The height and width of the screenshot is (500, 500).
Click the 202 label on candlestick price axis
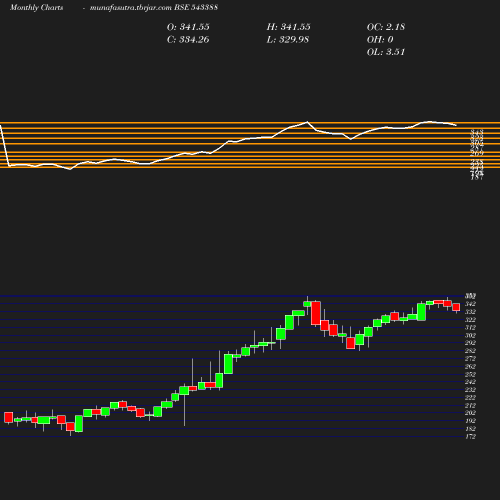click(x=470, y=413)
